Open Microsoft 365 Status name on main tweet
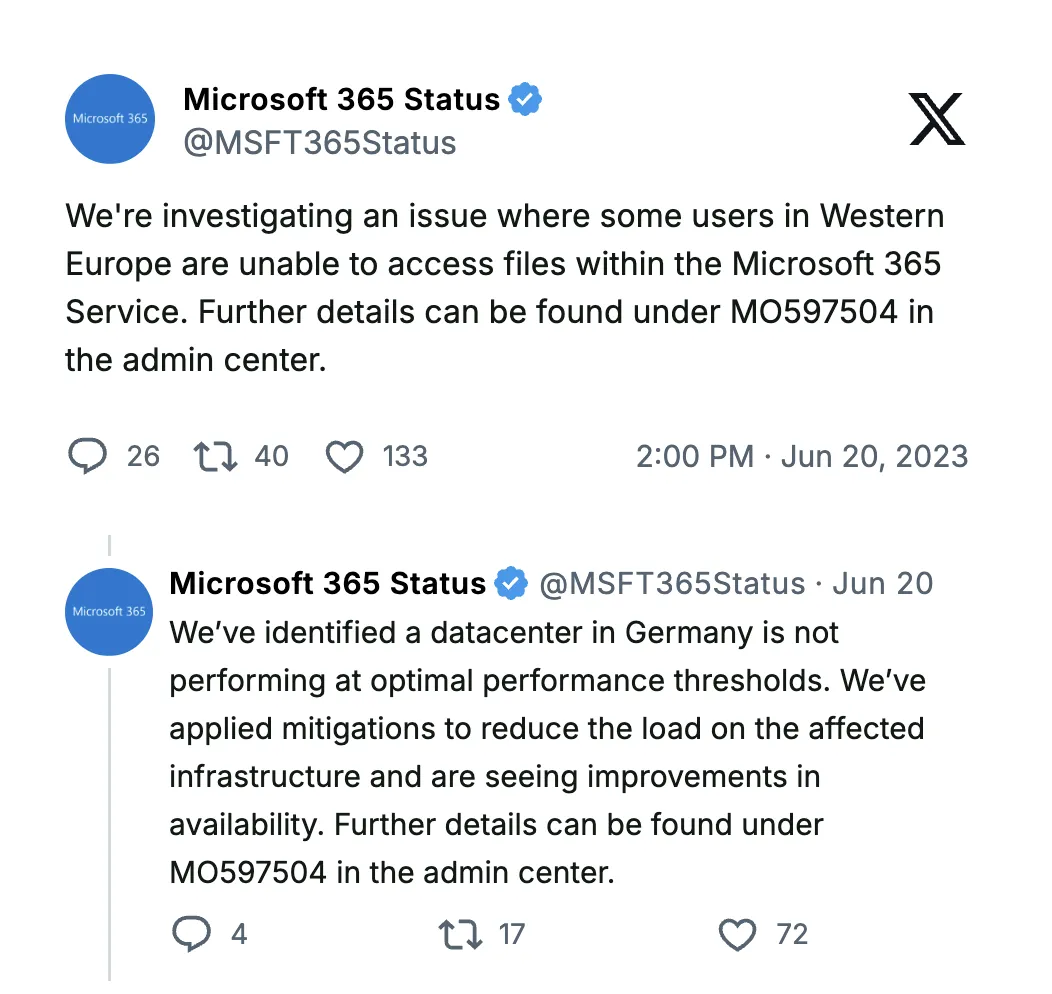 [341, 99]
